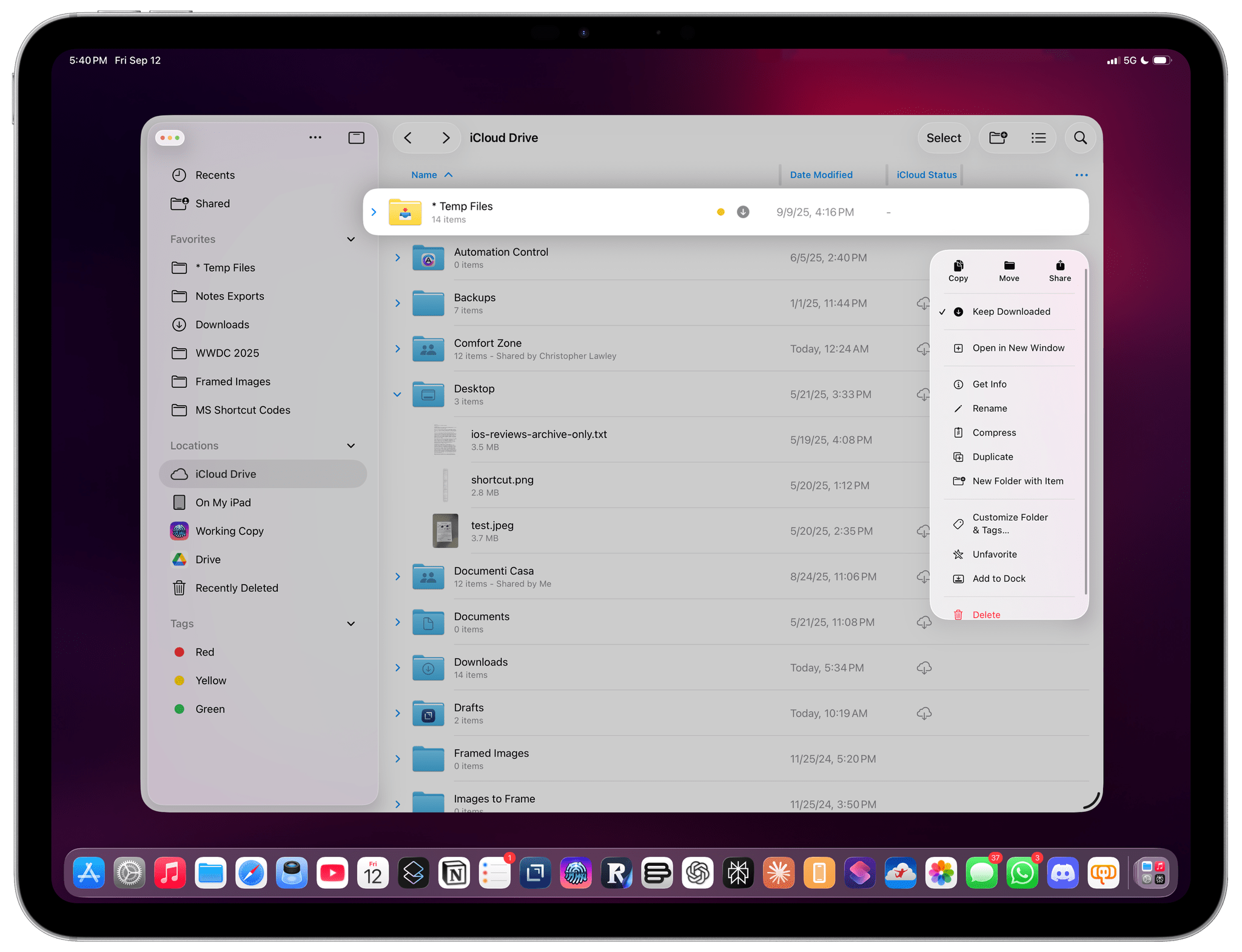Click Delete in the context menu
1242x952 pixels.
click(x=986, y=614)
